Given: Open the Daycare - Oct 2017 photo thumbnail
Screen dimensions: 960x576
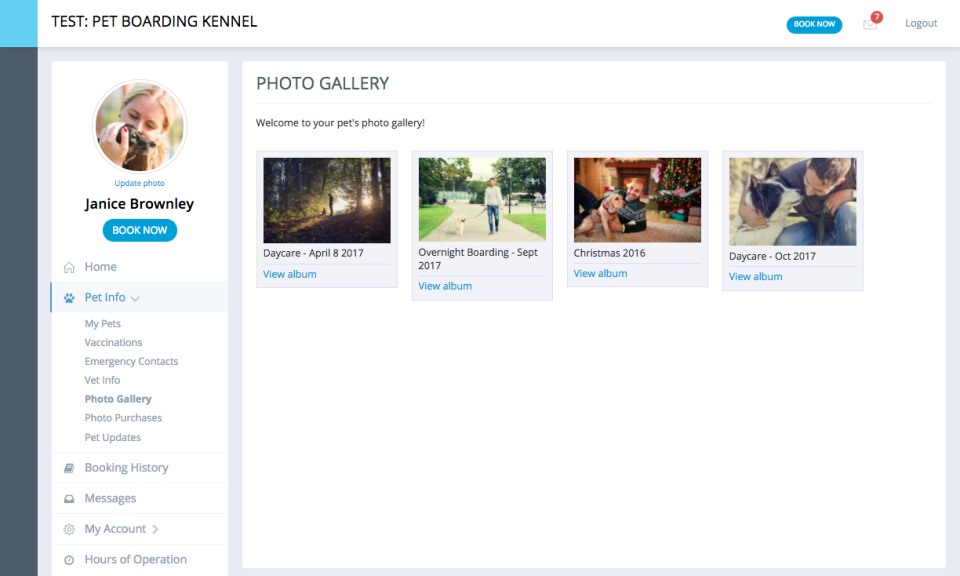Looking at the screenshot, I should click(792, 199).
